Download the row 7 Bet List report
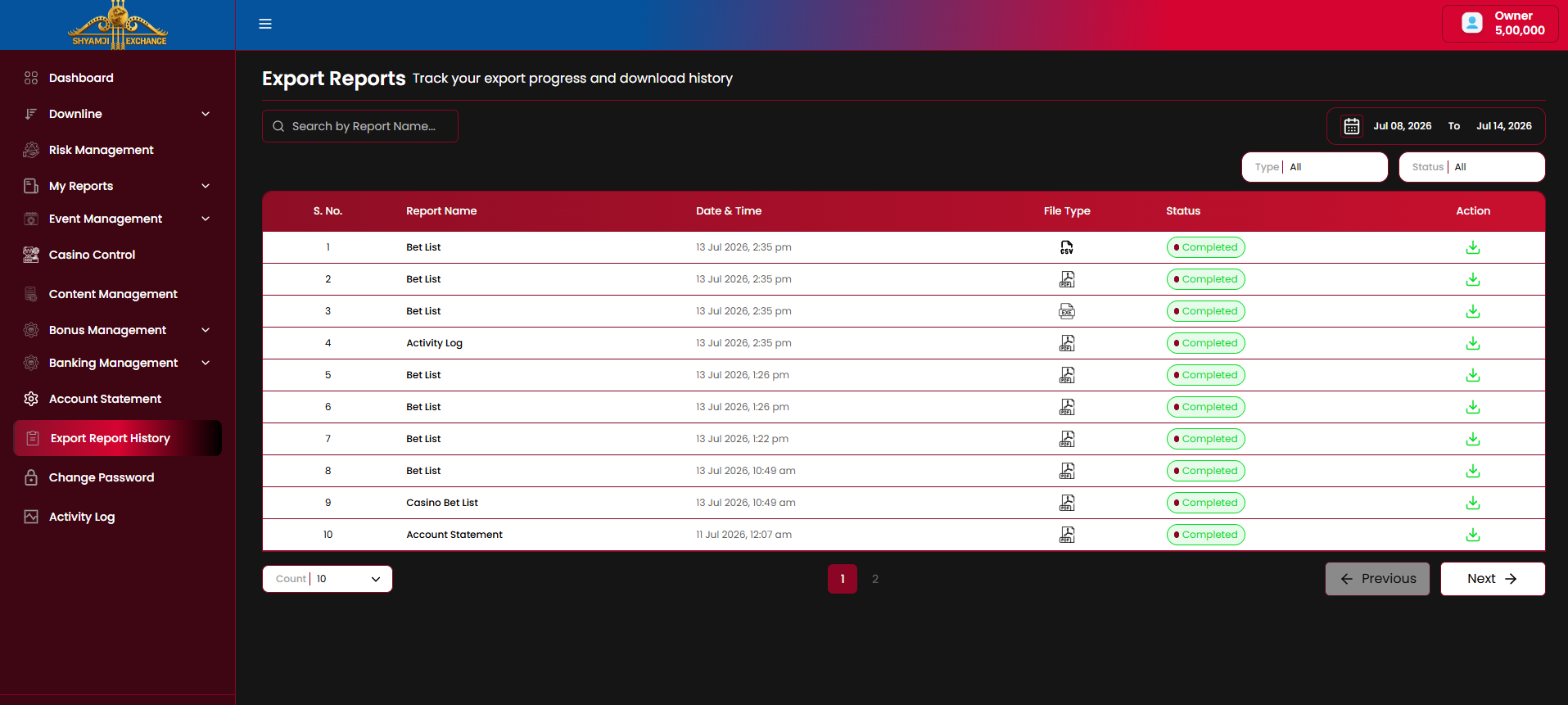 pos(1473,439)
